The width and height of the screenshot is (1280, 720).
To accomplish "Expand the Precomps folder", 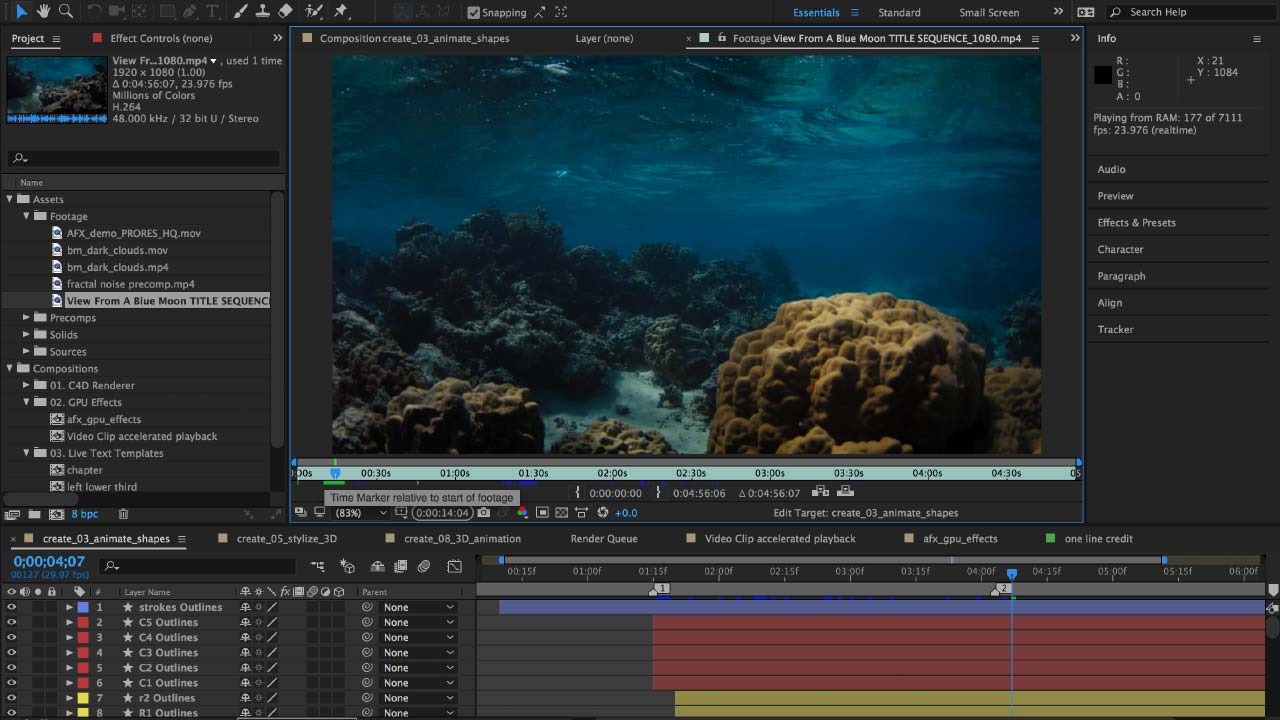I will coord(27,318).
